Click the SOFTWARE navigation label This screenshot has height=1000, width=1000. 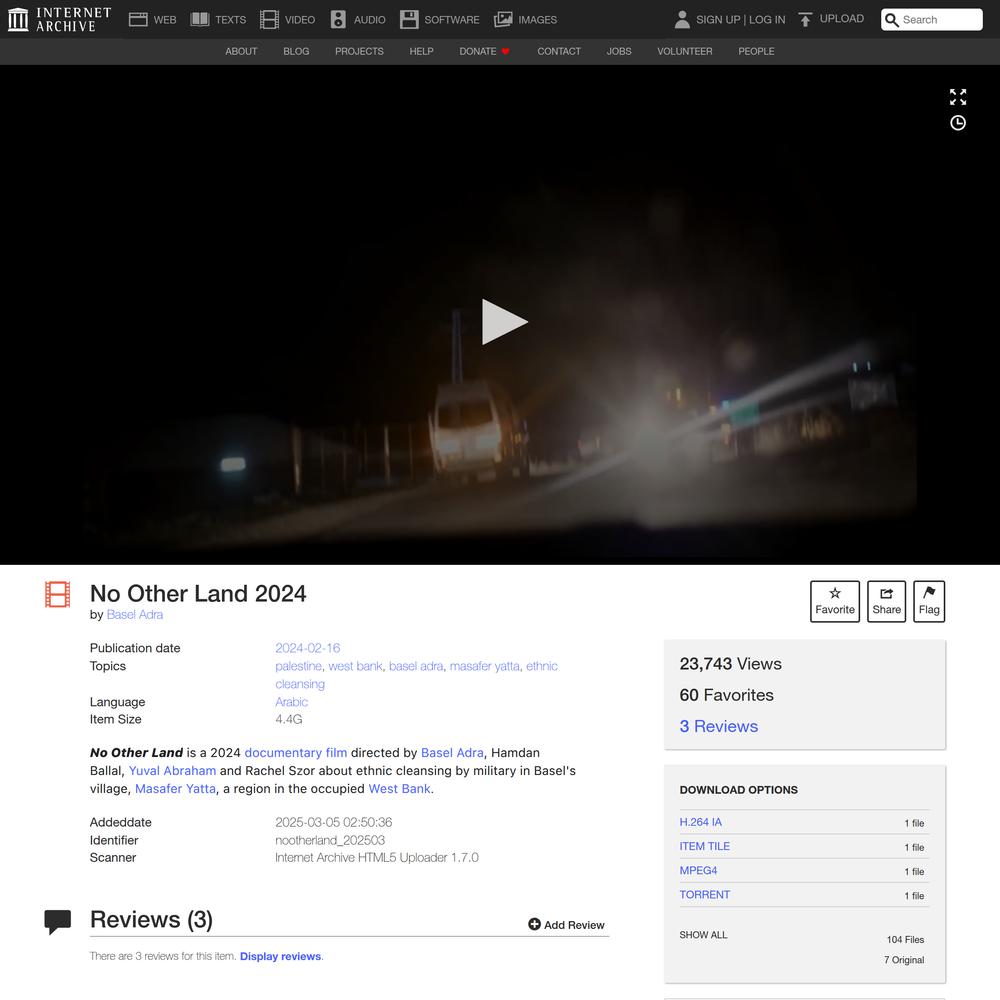pos(452,20)
